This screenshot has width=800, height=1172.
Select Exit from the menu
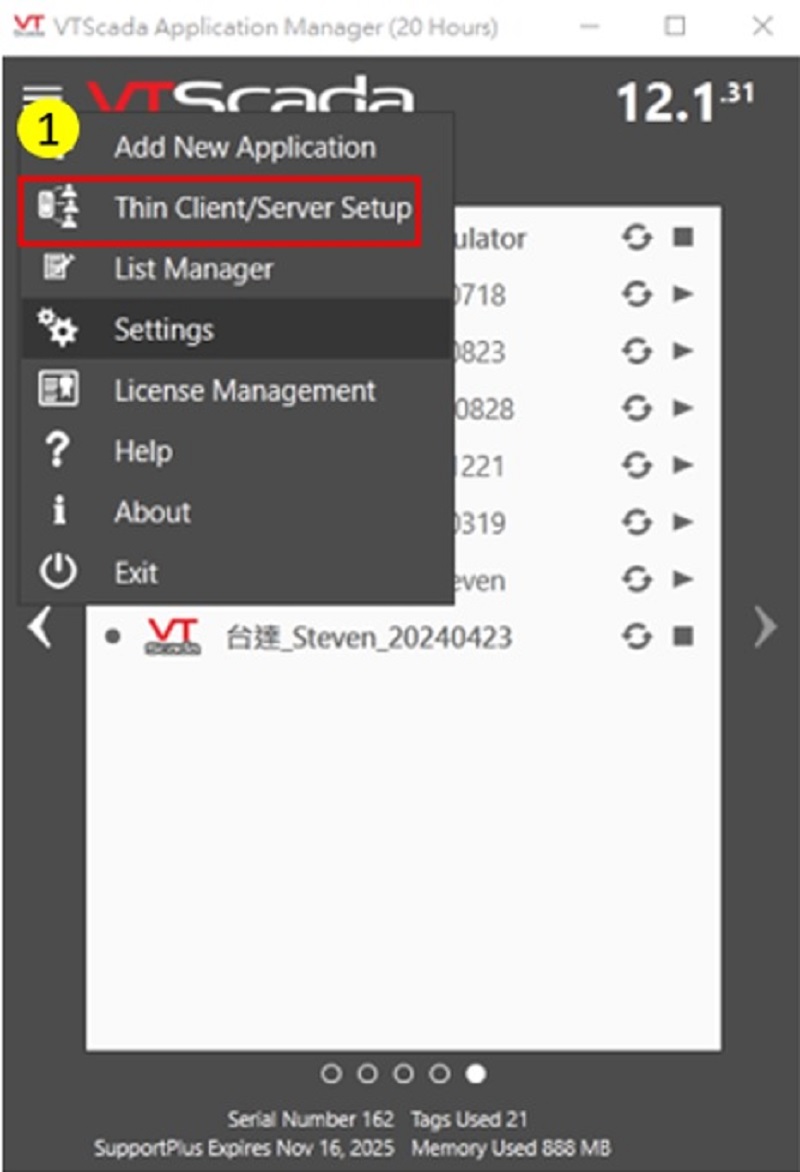(x=236, y=573)
